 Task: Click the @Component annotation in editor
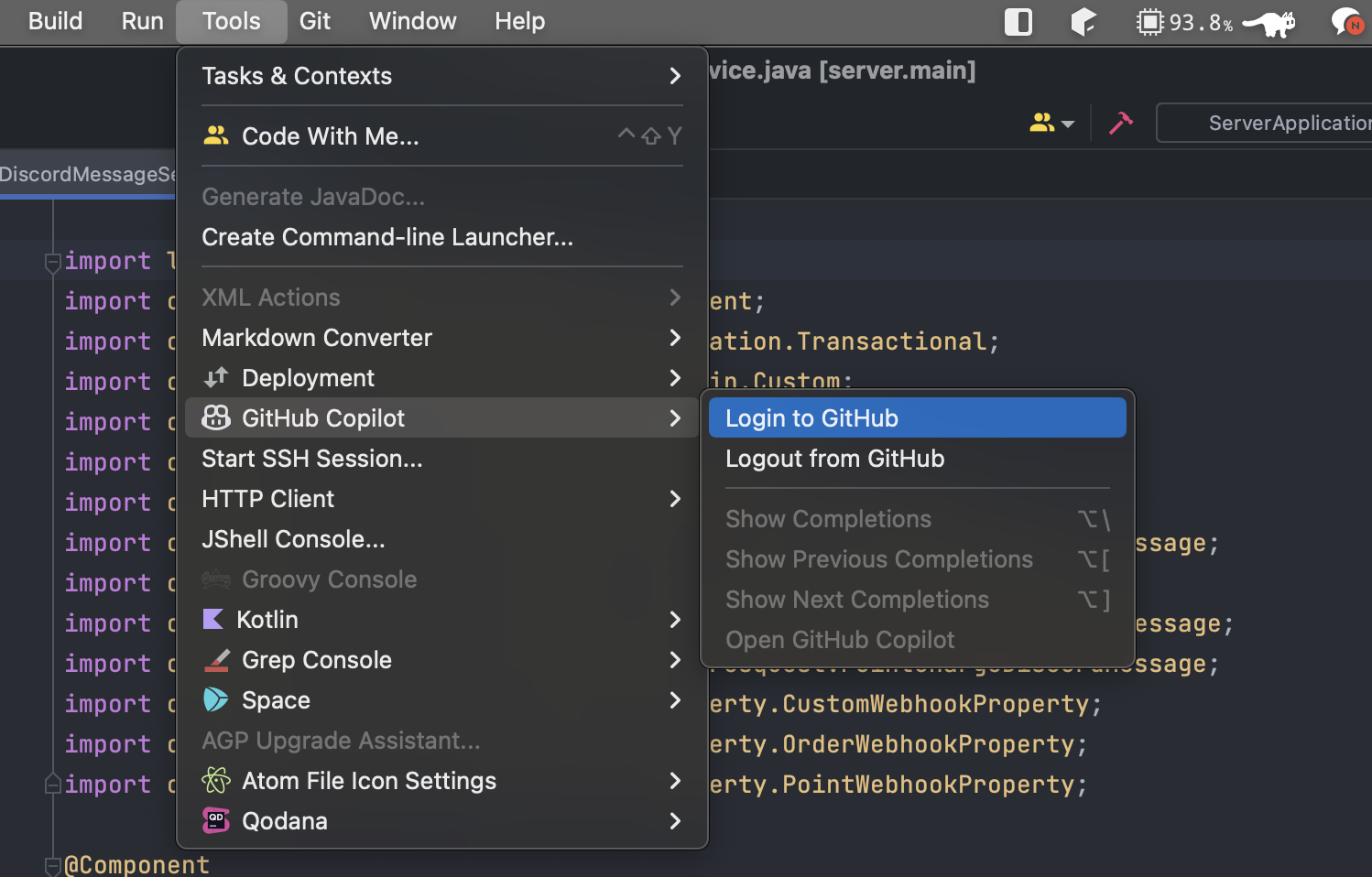click(x=137, y=864)
